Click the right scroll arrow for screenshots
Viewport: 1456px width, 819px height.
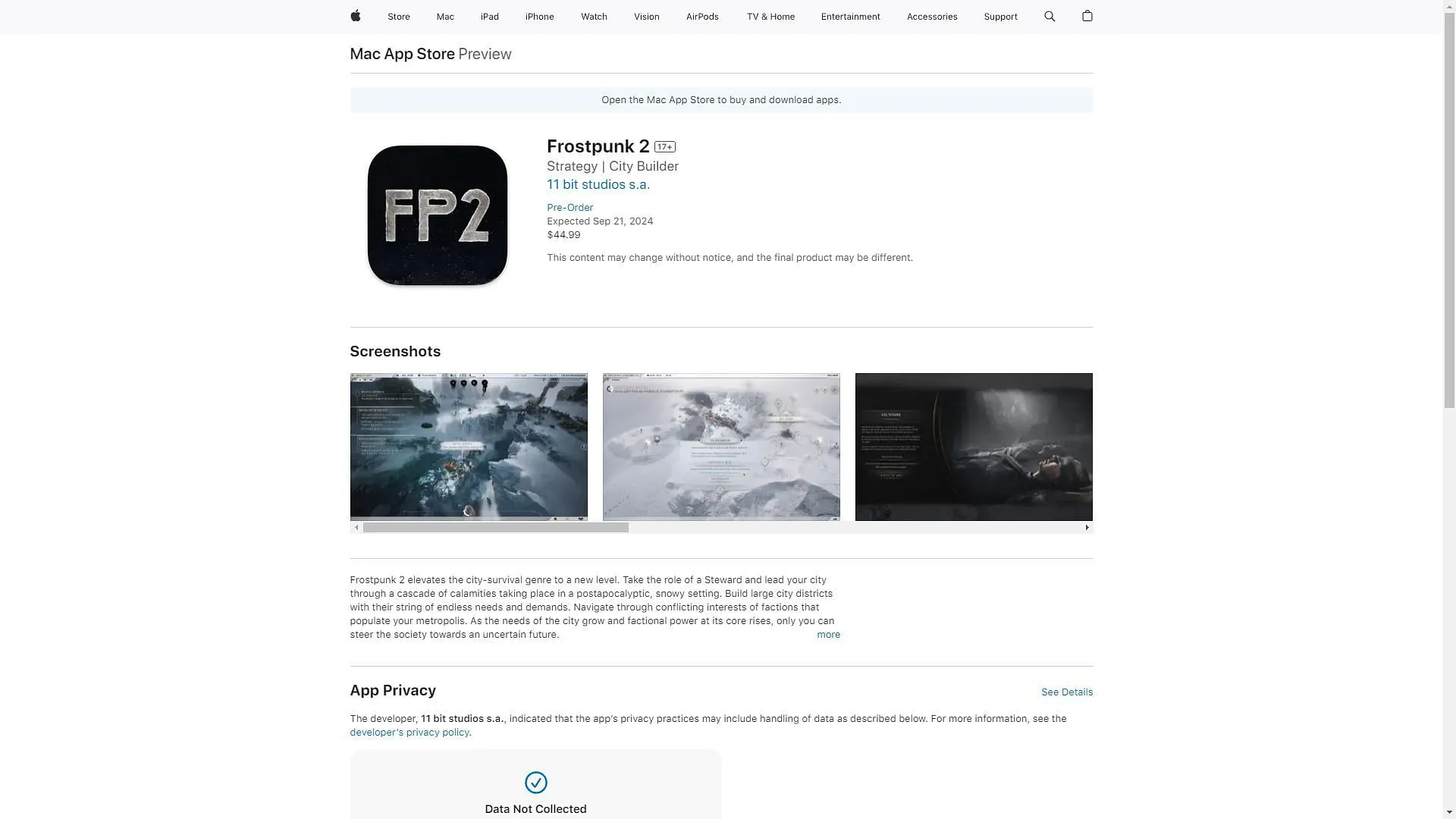(1087, 527)
